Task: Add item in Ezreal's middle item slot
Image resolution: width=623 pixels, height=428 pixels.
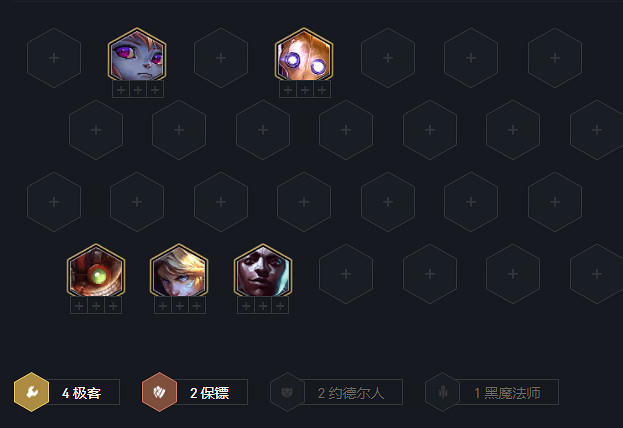Action: click(180, 306)
